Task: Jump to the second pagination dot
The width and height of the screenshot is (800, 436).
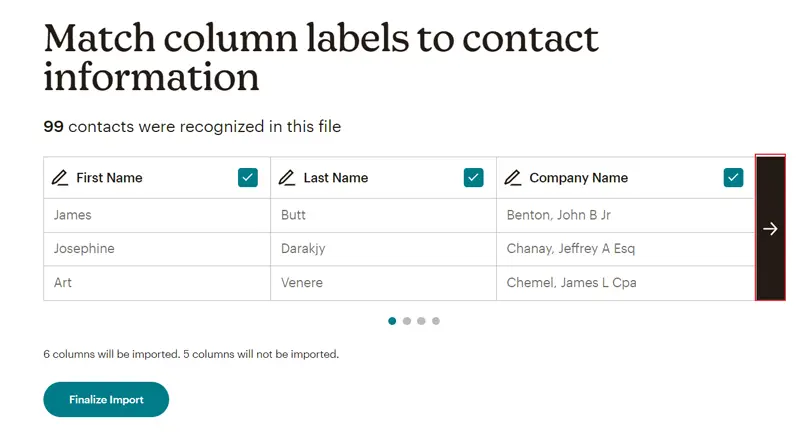Action: pyautogui.click(x=407, y=321)
